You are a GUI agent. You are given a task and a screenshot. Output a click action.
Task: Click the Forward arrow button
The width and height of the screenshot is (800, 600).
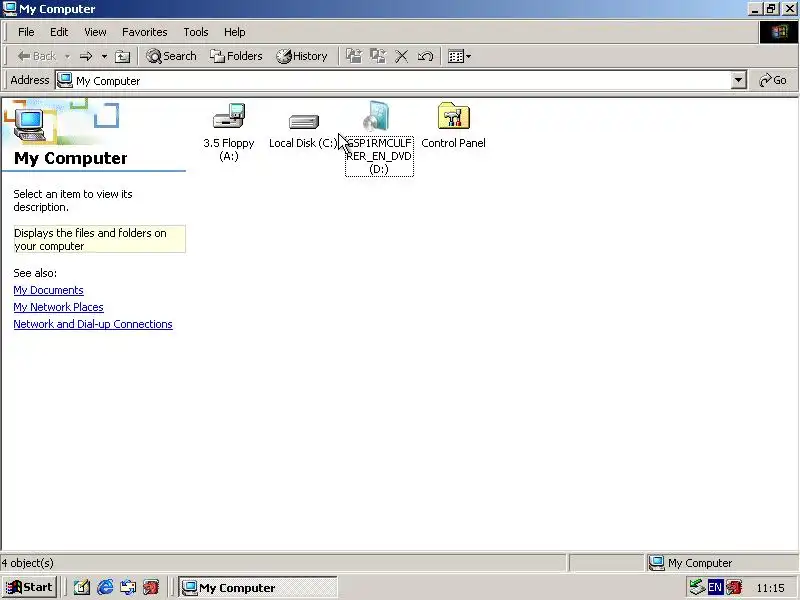click(86, 56)
